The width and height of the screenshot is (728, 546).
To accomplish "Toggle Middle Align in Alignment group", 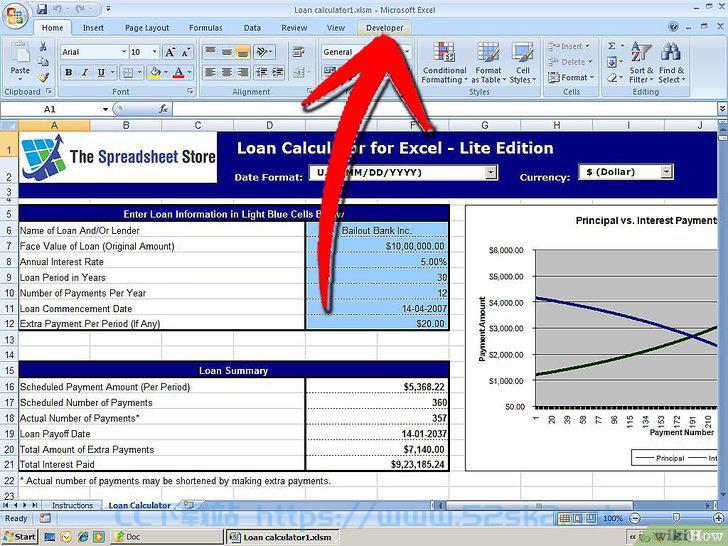I will pos(227,52).
